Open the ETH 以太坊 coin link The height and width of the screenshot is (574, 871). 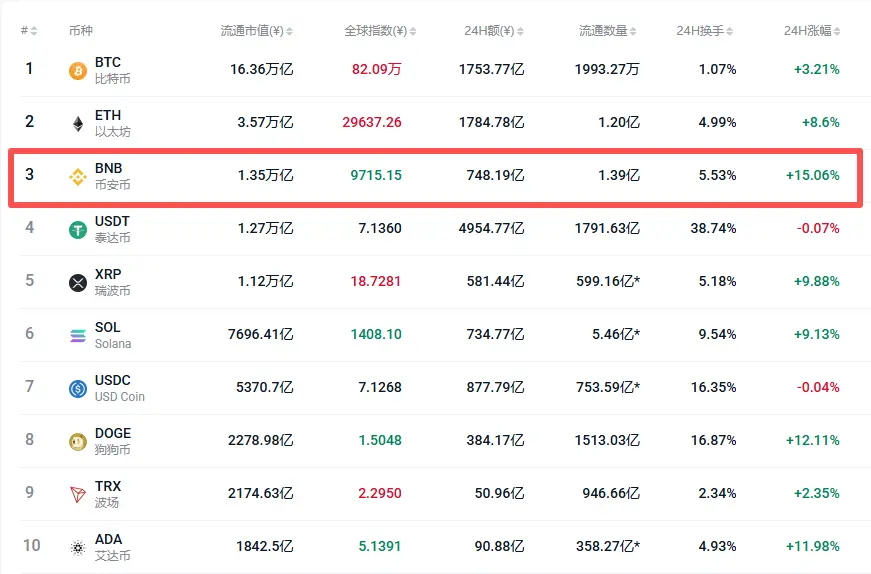coord(113,123)
